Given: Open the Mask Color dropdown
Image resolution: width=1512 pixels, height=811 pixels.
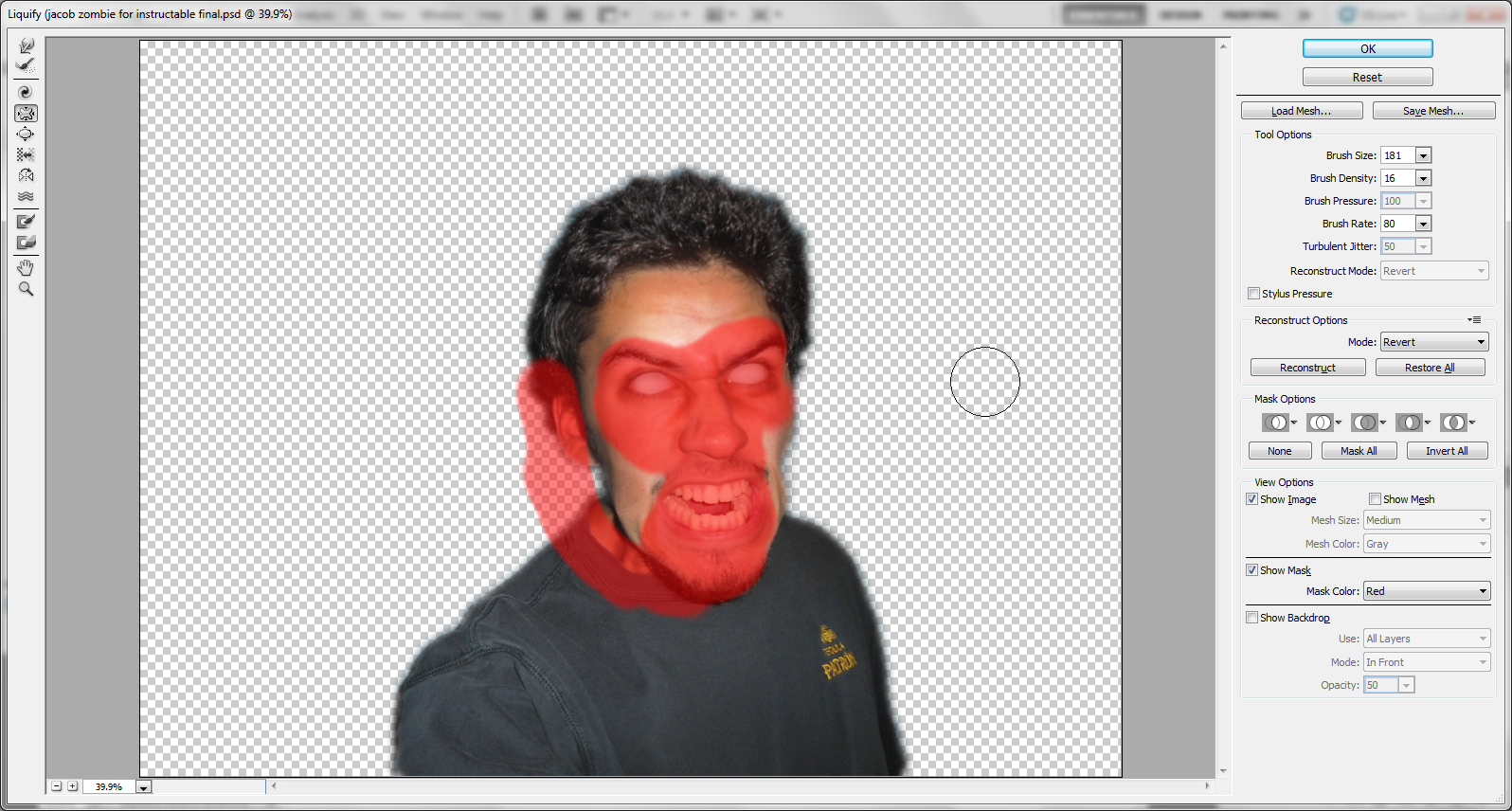Looking at the screenshot, I should [1427, 591].
